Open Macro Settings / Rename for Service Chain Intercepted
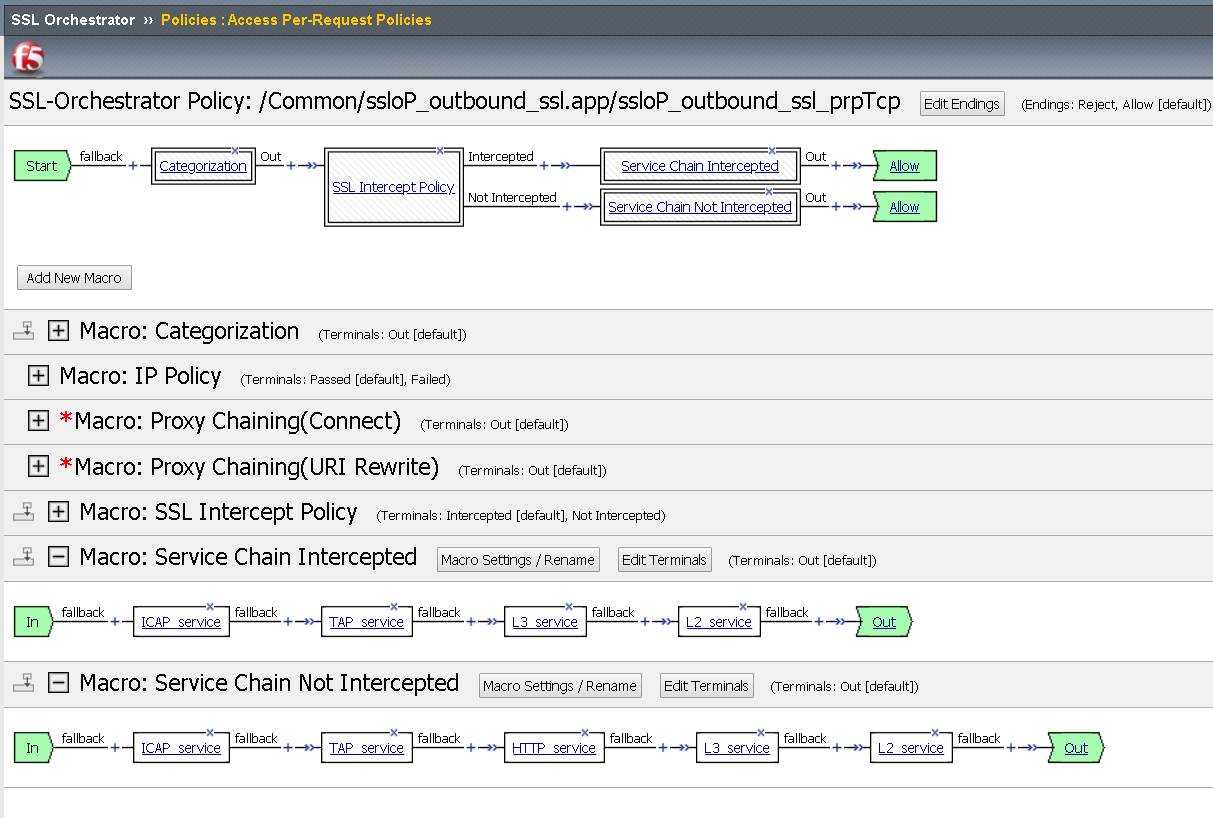1213x818 pixels. pyautogui.click(x=518, y=560)
